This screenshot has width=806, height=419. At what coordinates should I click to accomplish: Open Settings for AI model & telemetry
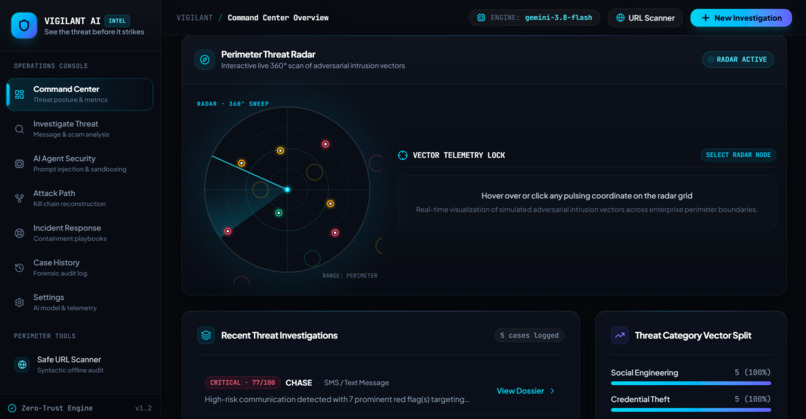[x=80, y=302]
